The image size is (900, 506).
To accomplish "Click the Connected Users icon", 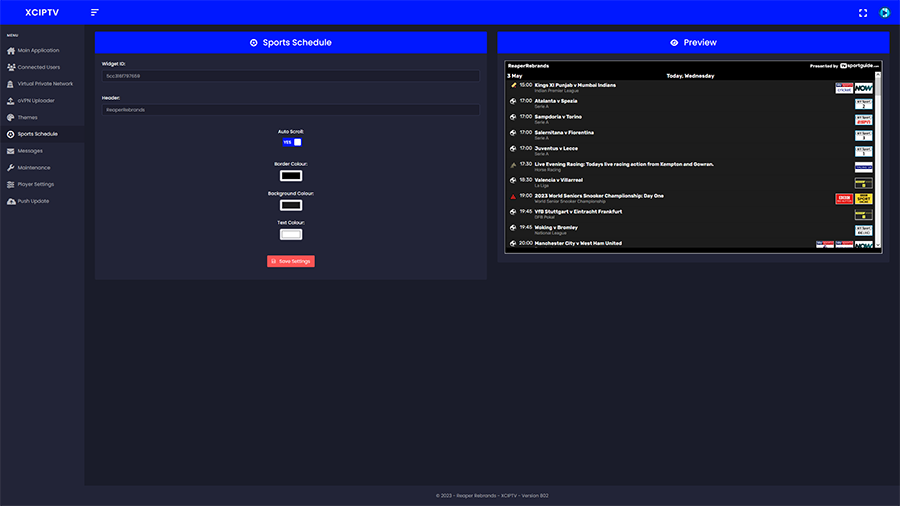I will click(11, 67).
